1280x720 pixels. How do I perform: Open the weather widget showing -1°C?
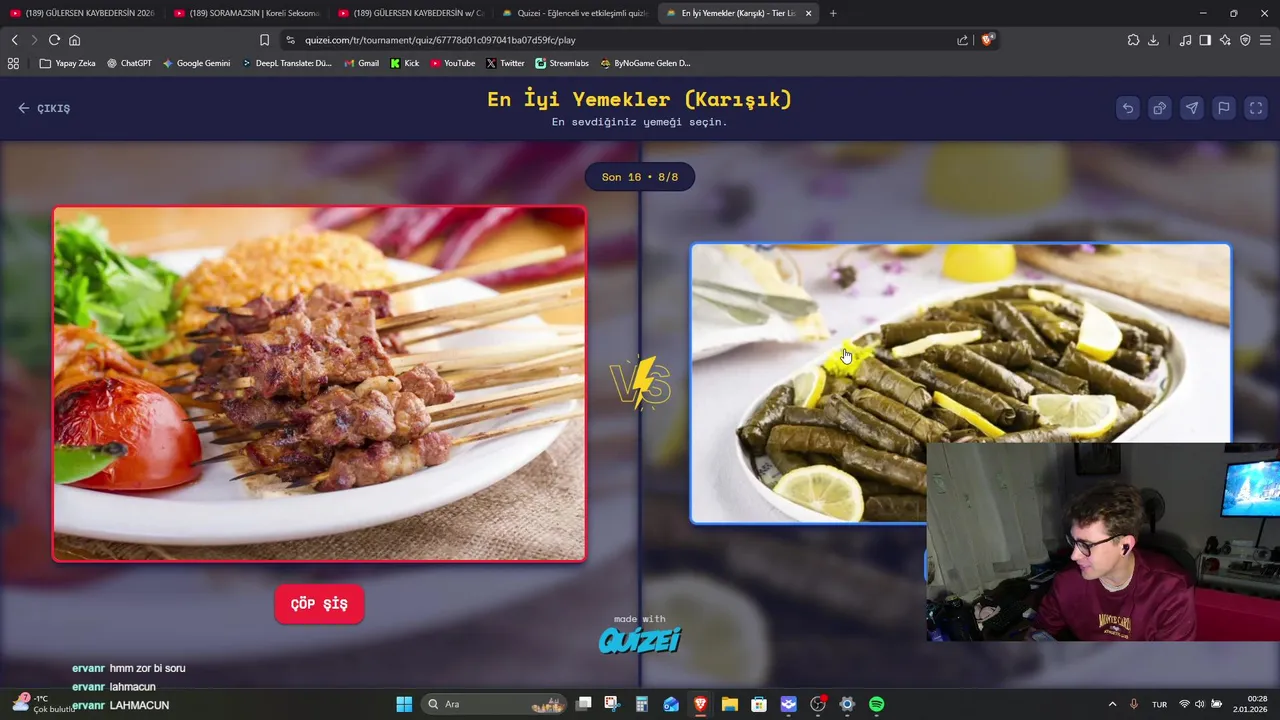click(x=45, y=704)
